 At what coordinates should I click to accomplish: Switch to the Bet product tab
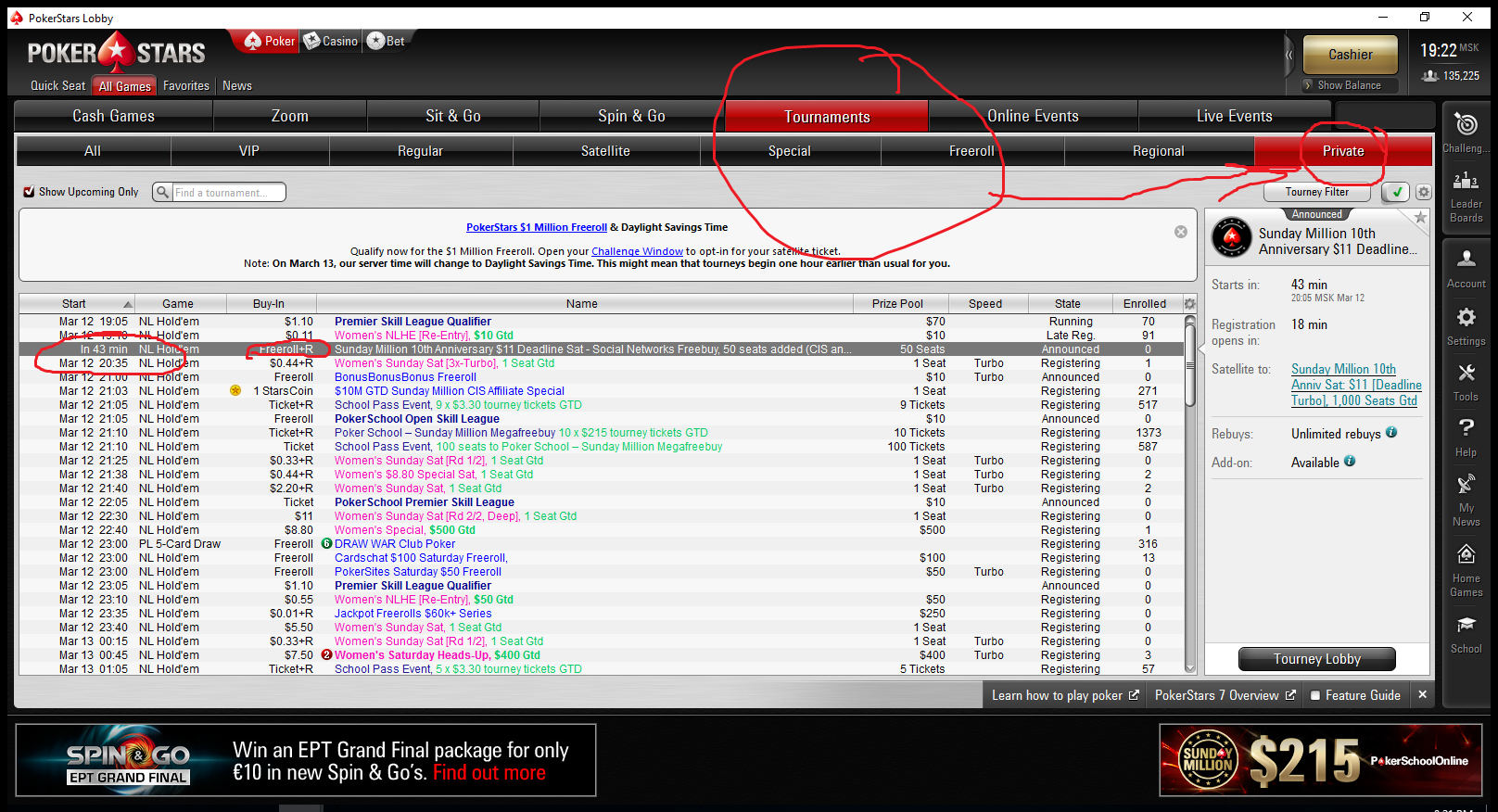click(386, 41)
